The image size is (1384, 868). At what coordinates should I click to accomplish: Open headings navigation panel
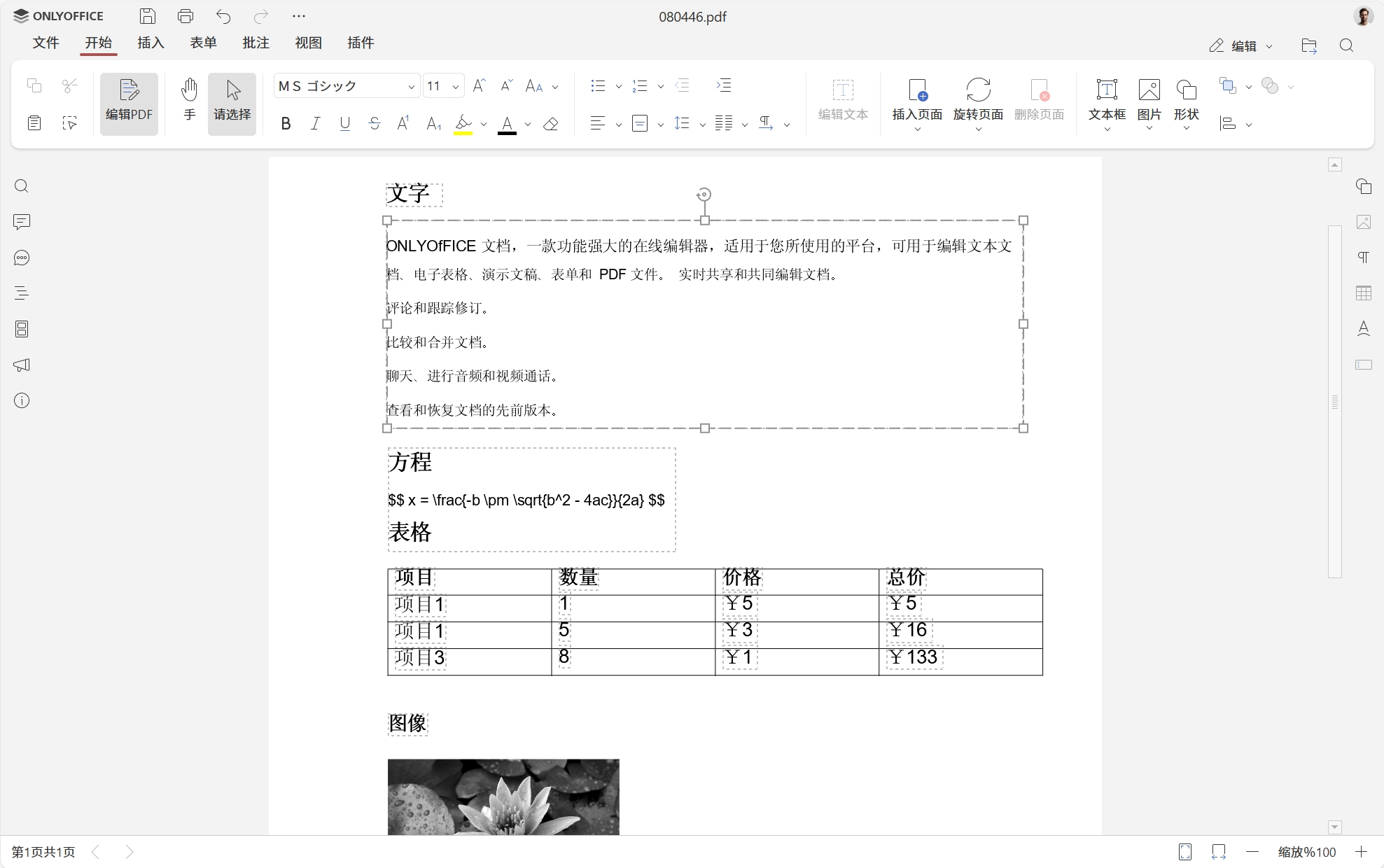[22, 293]
